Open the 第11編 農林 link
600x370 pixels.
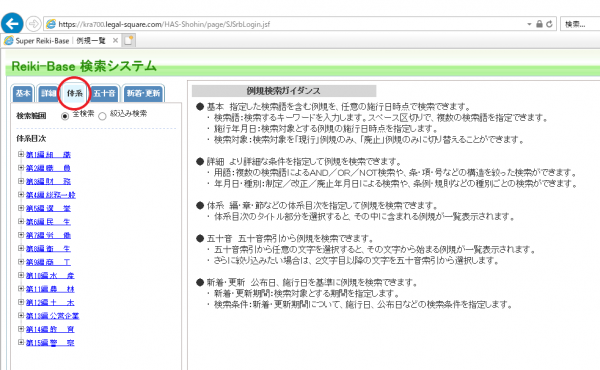(x=50, y=289)
